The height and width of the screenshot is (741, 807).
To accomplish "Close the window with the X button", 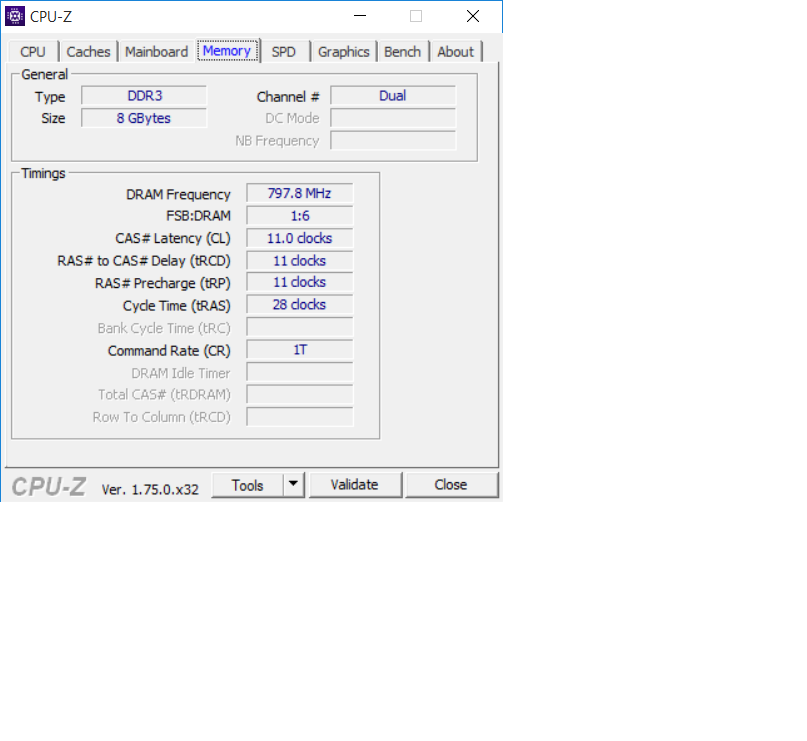I will pyautogui.click(x=473, y=16).
